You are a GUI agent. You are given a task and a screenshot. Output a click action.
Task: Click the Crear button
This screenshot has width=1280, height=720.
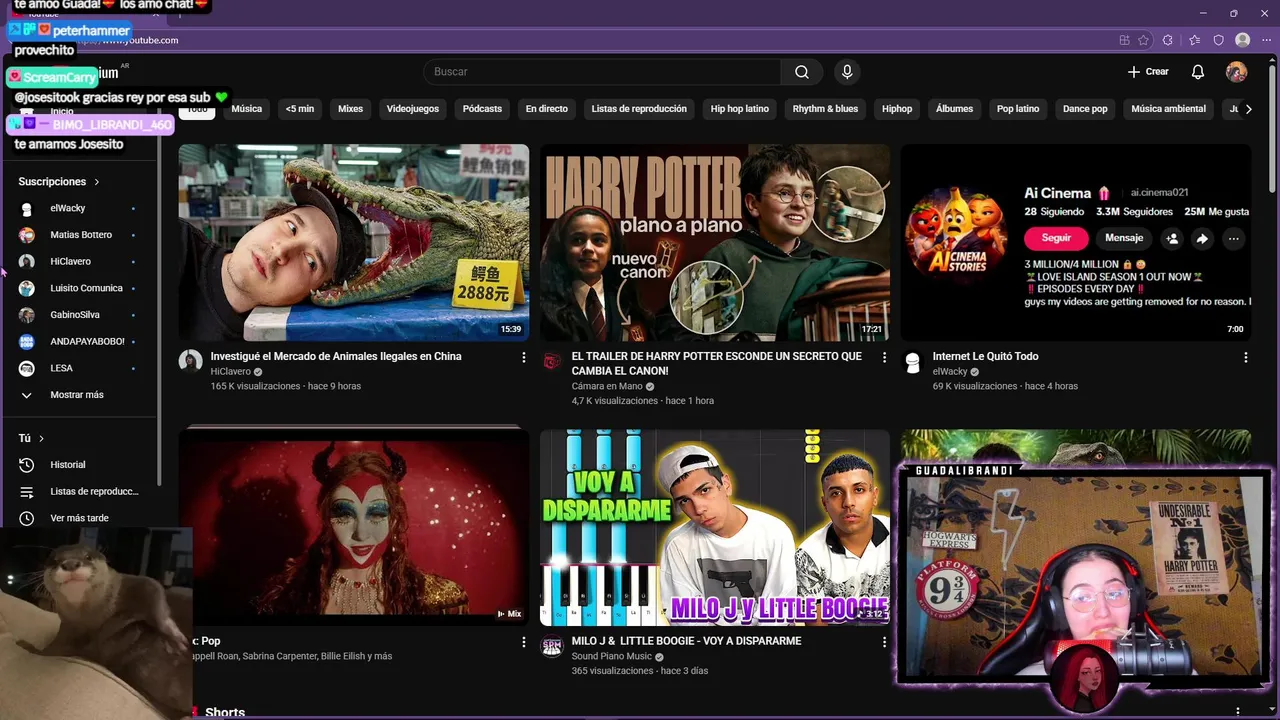coord(1148,72)
